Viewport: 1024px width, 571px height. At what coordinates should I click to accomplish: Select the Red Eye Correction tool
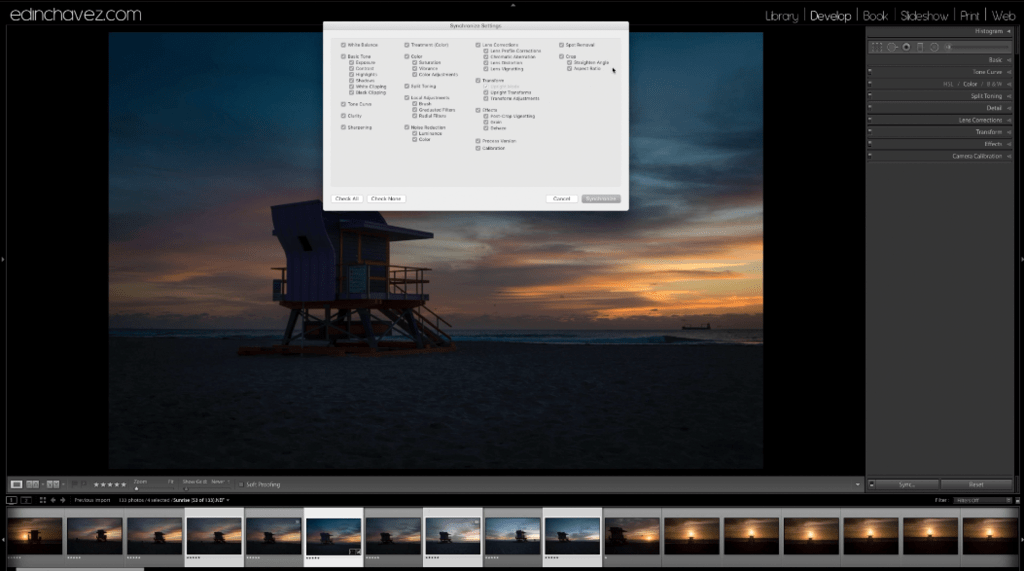coord(906,47)
